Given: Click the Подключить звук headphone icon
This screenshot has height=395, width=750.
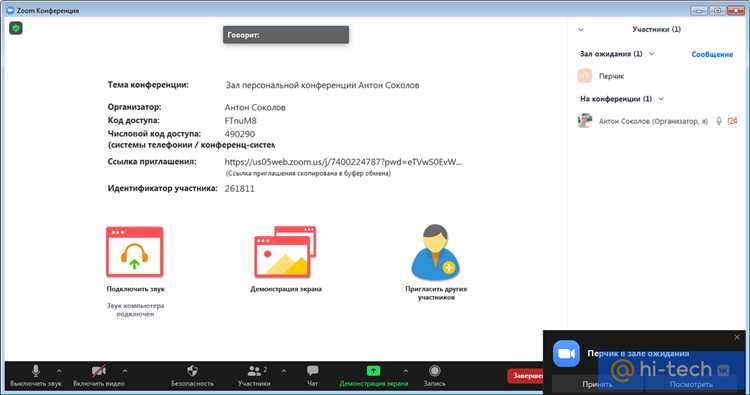Looking at the screenshot, I should [135, 252].
